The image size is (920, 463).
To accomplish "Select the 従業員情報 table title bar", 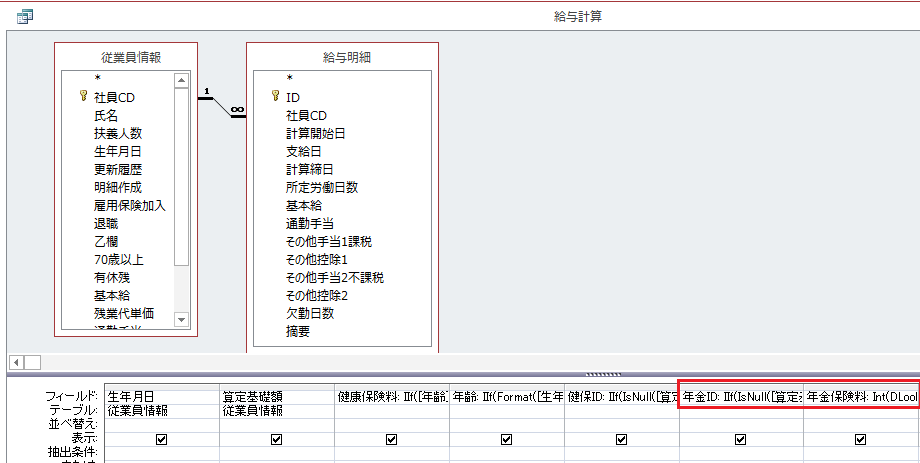I will [125, 58].
